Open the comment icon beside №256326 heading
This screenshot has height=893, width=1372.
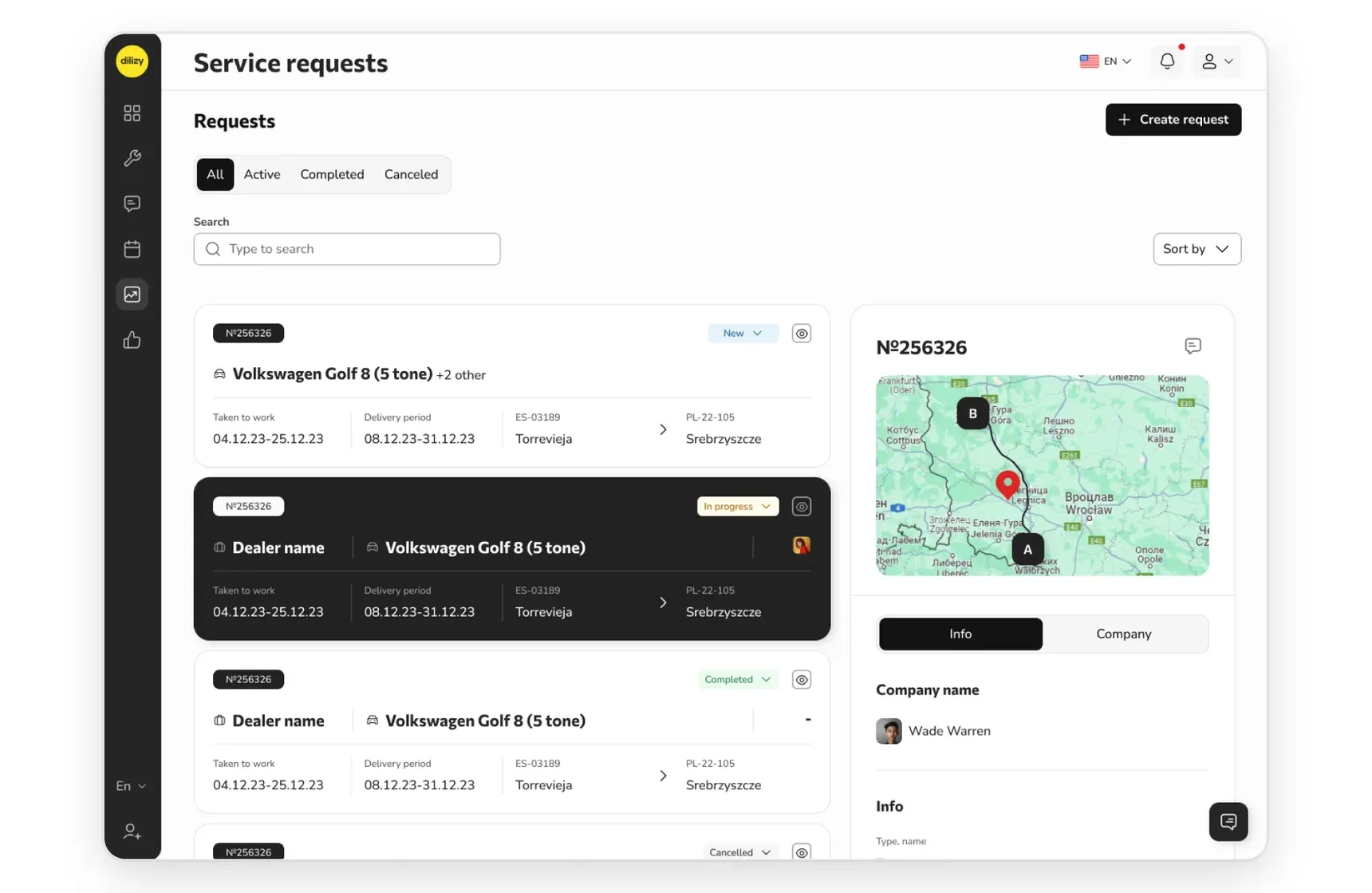click(x=1193, y=346)
